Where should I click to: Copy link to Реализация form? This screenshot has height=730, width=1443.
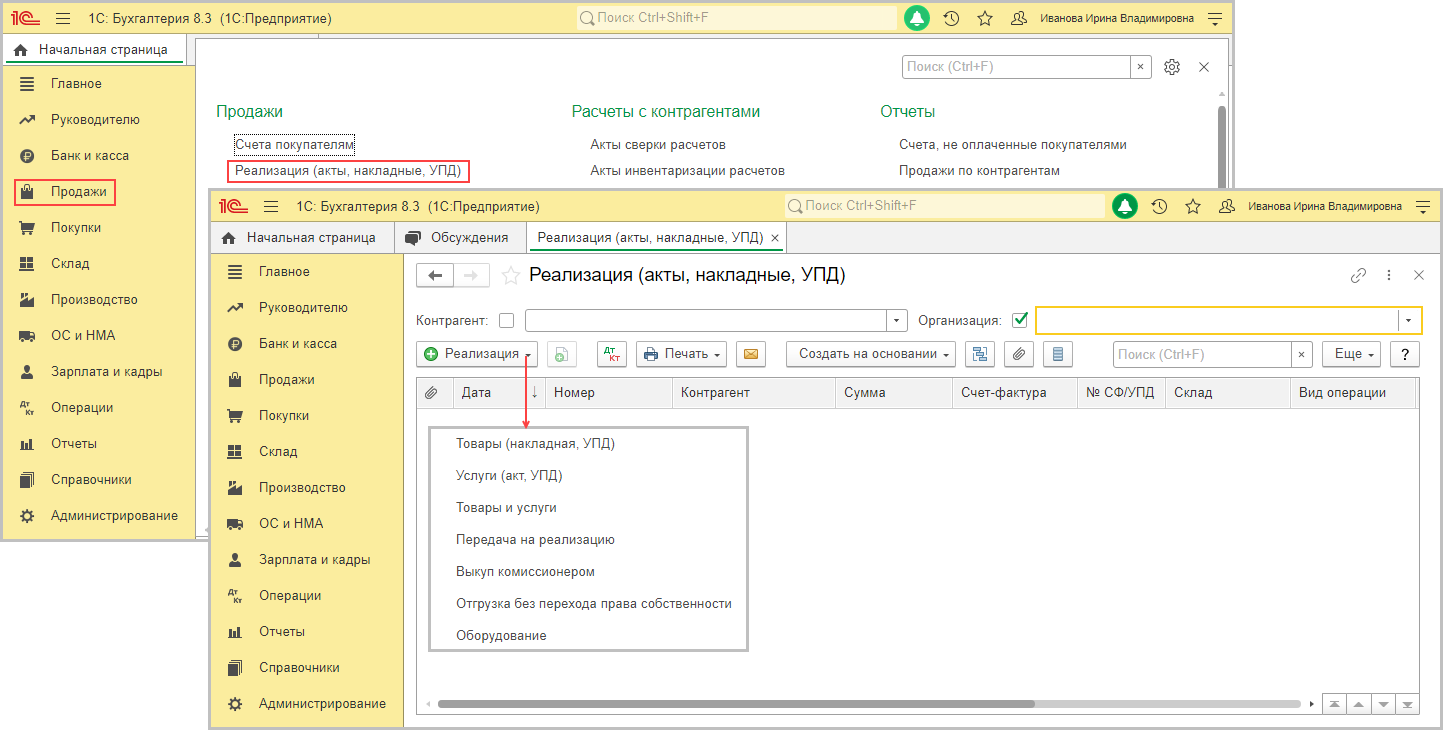click(1358, 275)
